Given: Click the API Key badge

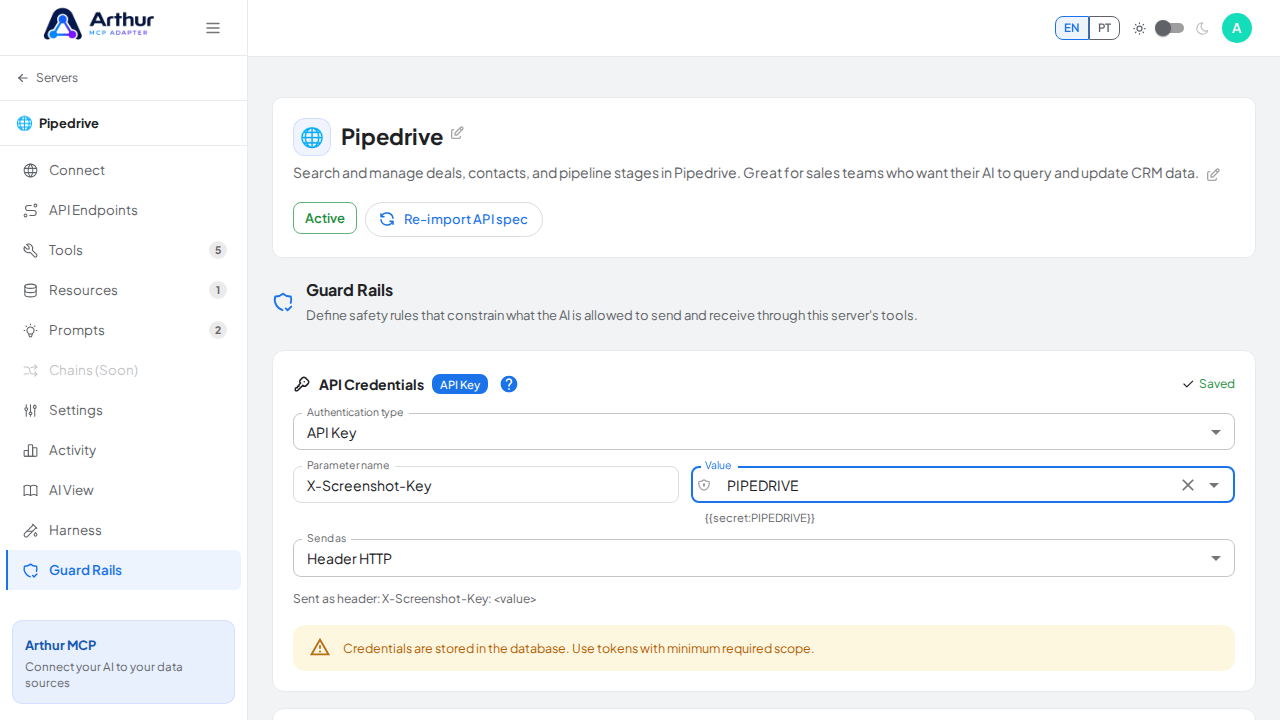Looking at the screenshot, I should pyautogui.click(x=460, y=384).
